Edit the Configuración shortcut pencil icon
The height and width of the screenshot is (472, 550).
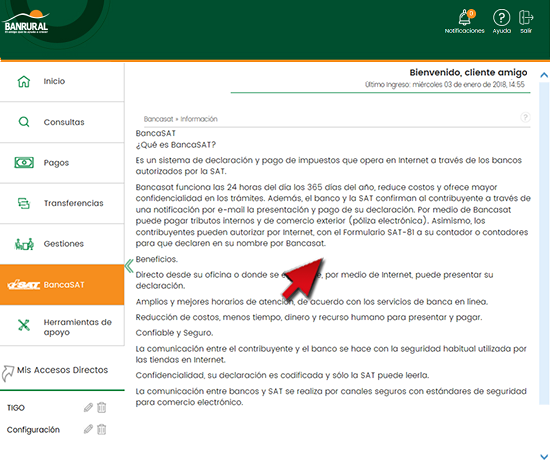click(x=88, y=429)
